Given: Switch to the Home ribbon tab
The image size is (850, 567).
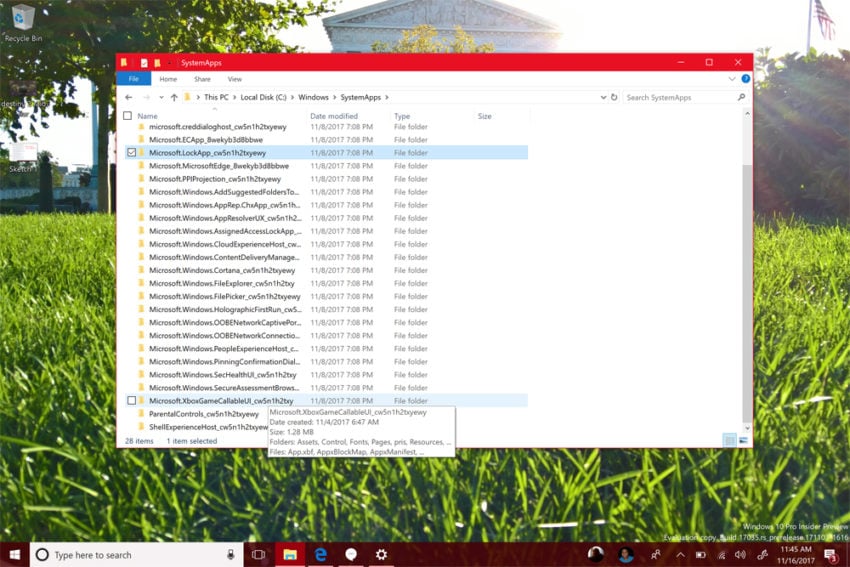Looking at the screenshot, I should (168, 79).
